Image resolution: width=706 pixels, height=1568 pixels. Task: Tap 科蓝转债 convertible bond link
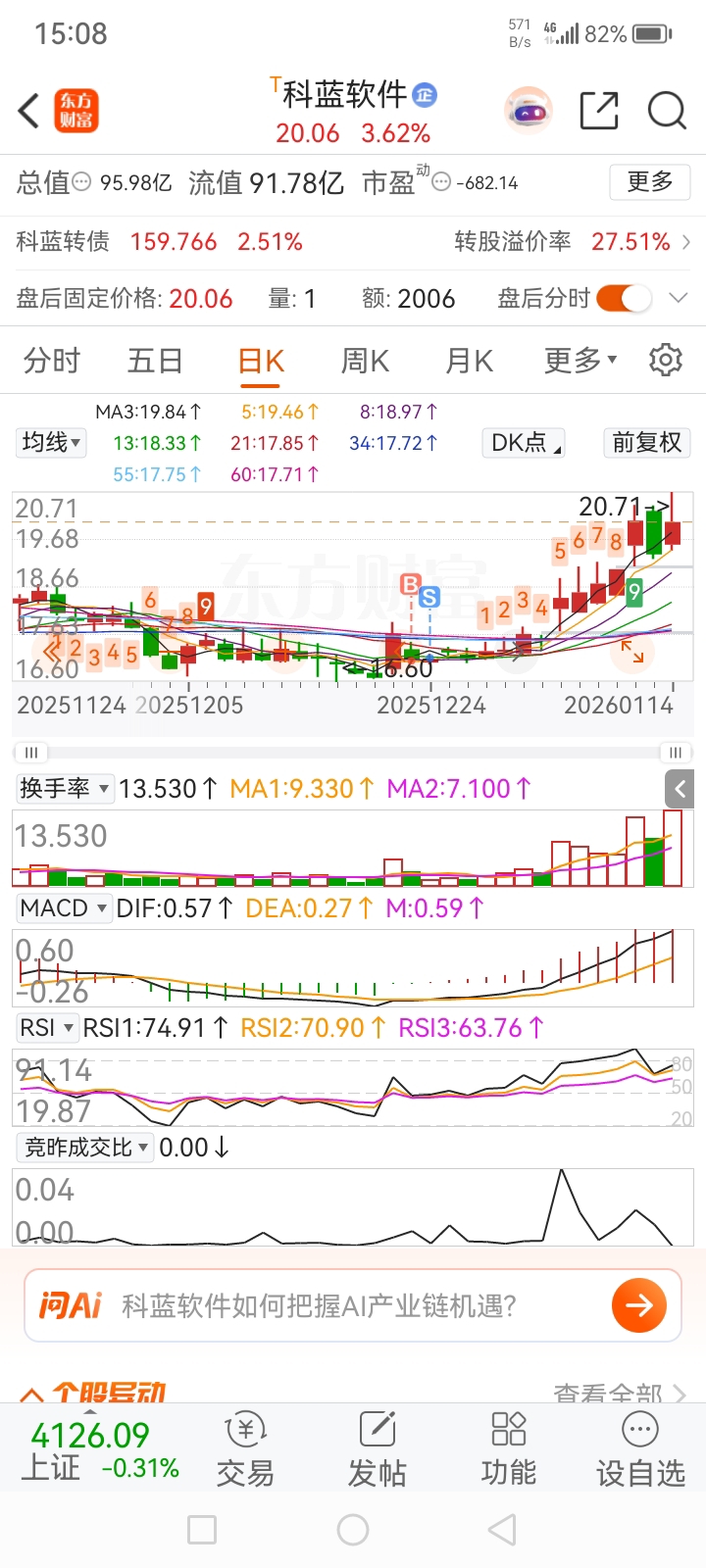63,241
